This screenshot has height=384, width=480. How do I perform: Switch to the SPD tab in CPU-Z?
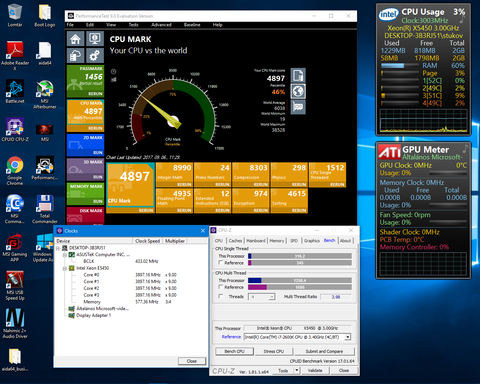point(294,241)
